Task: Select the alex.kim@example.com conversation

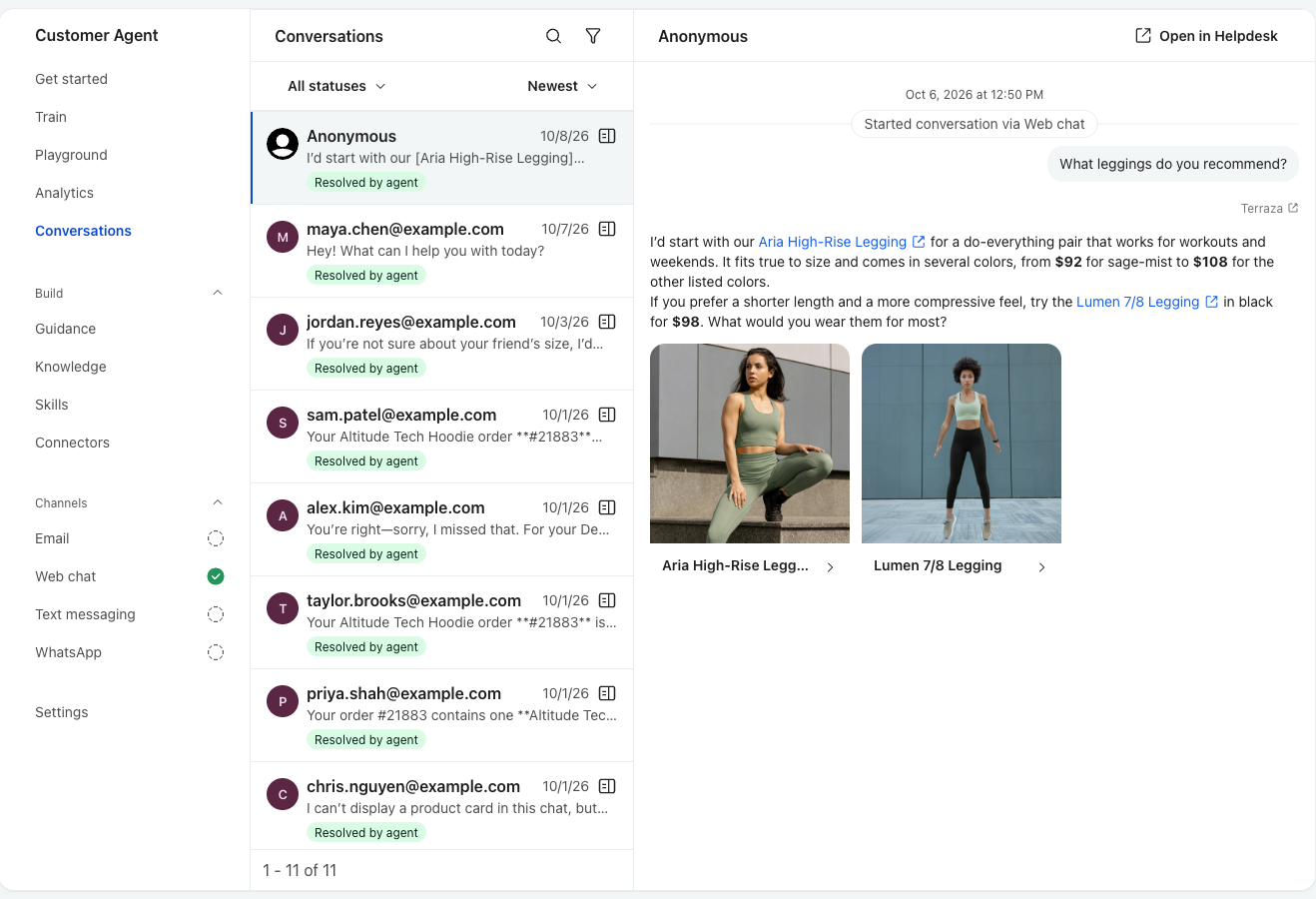Action: pos(441,529)
